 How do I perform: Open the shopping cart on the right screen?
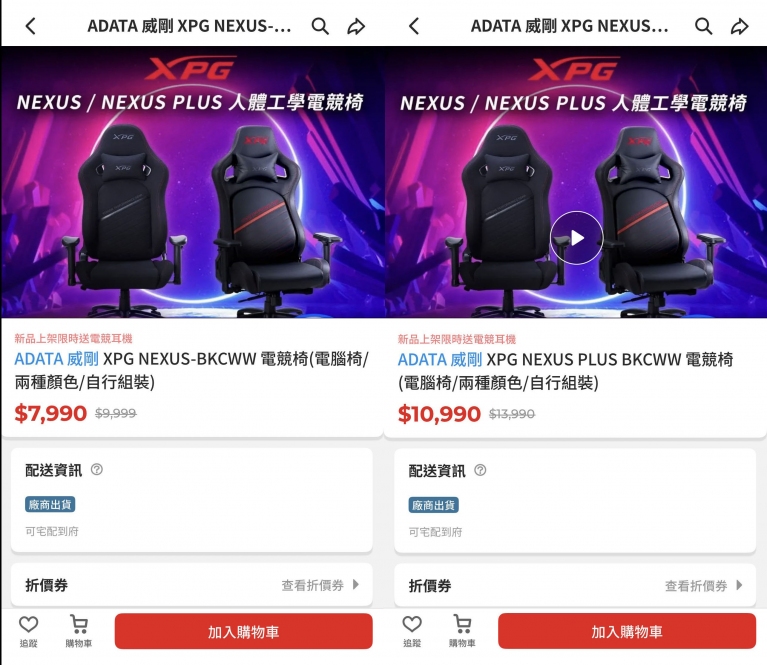[x=462, y=631]
